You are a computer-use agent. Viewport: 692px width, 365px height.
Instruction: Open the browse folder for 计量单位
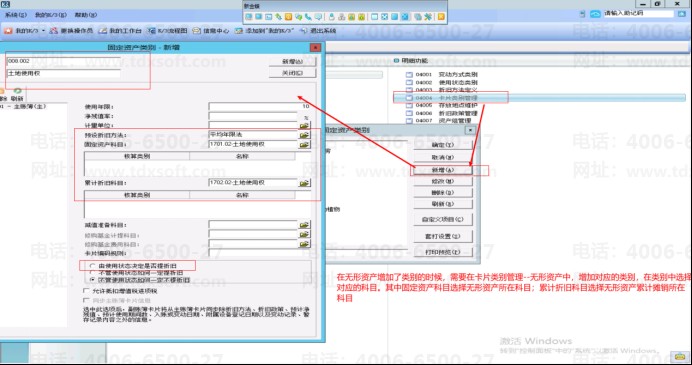pos(305,126)
